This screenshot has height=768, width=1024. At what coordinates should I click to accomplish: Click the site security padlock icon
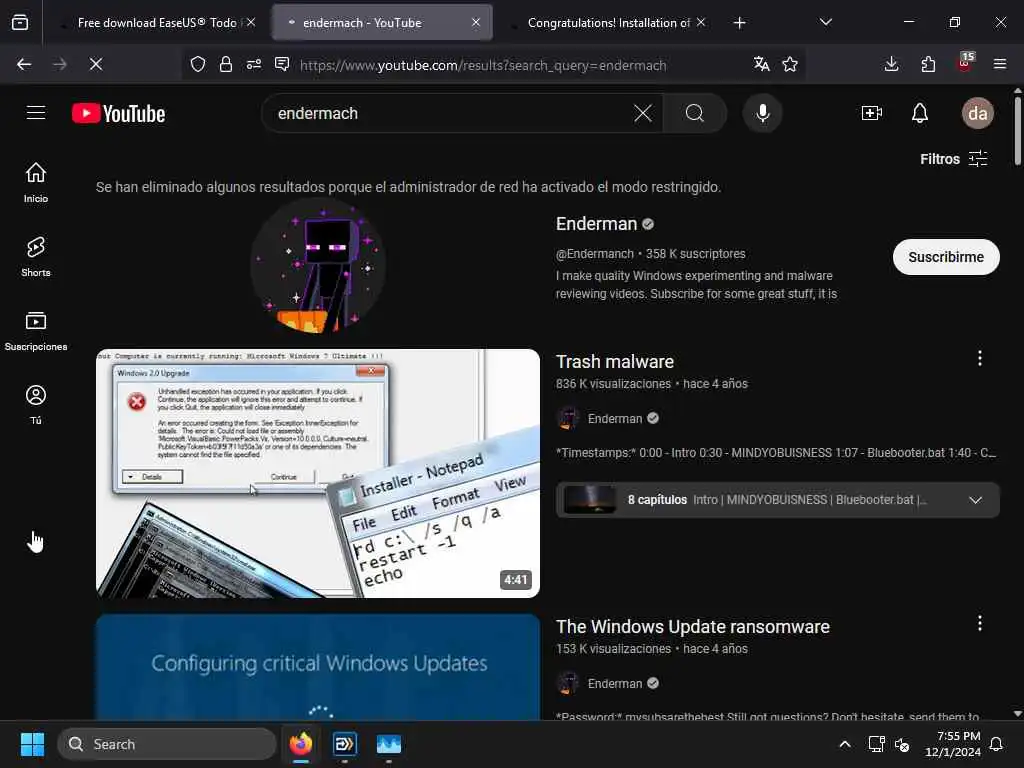(226, 64)
